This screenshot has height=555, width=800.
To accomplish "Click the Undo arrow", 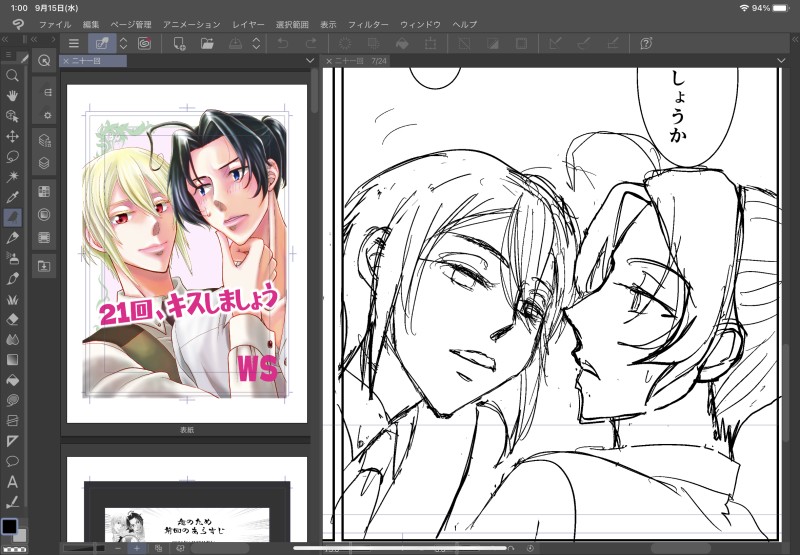I will tap(282, 44).
